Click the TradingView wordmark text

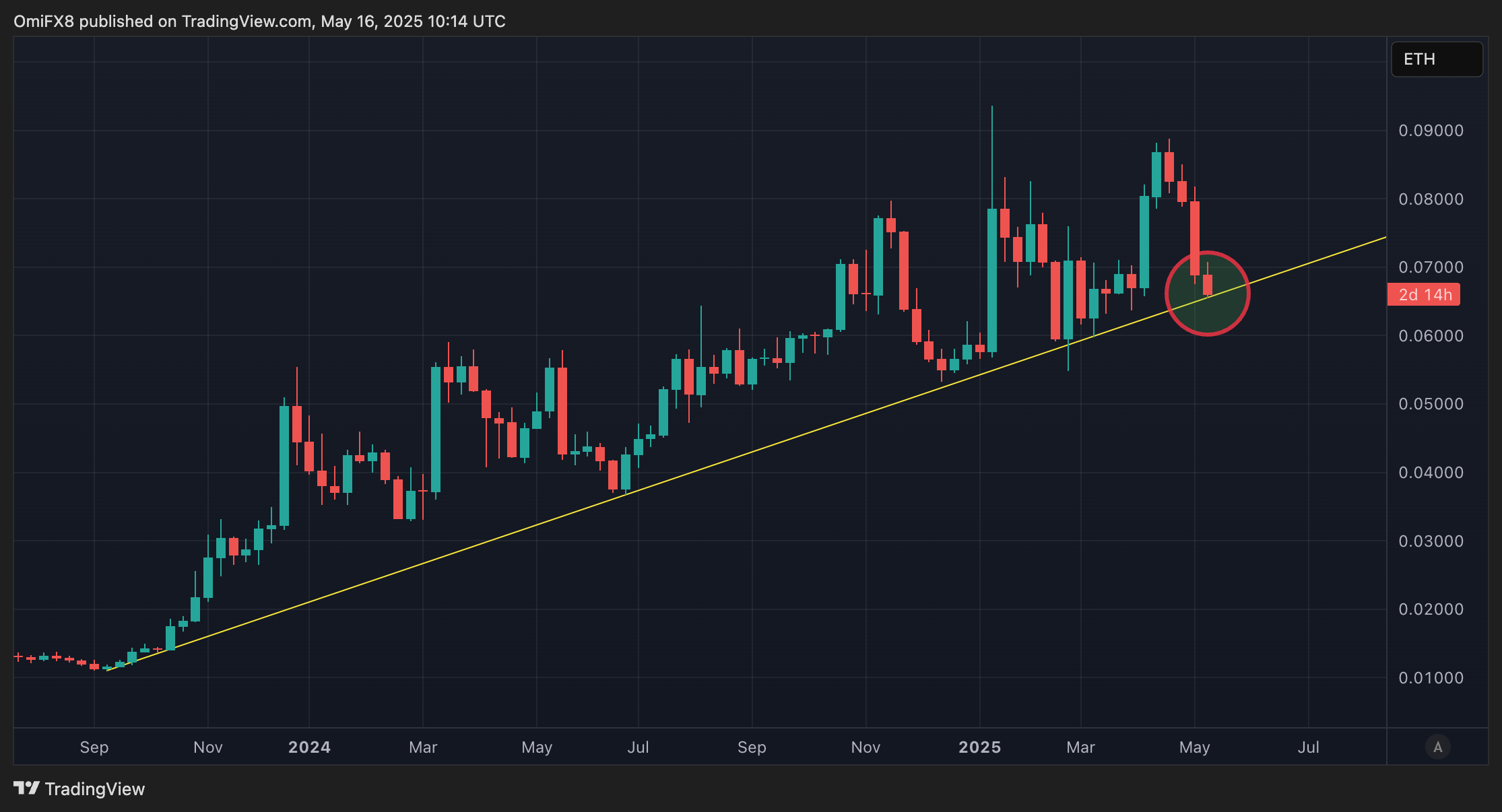(x=94, y=789)
